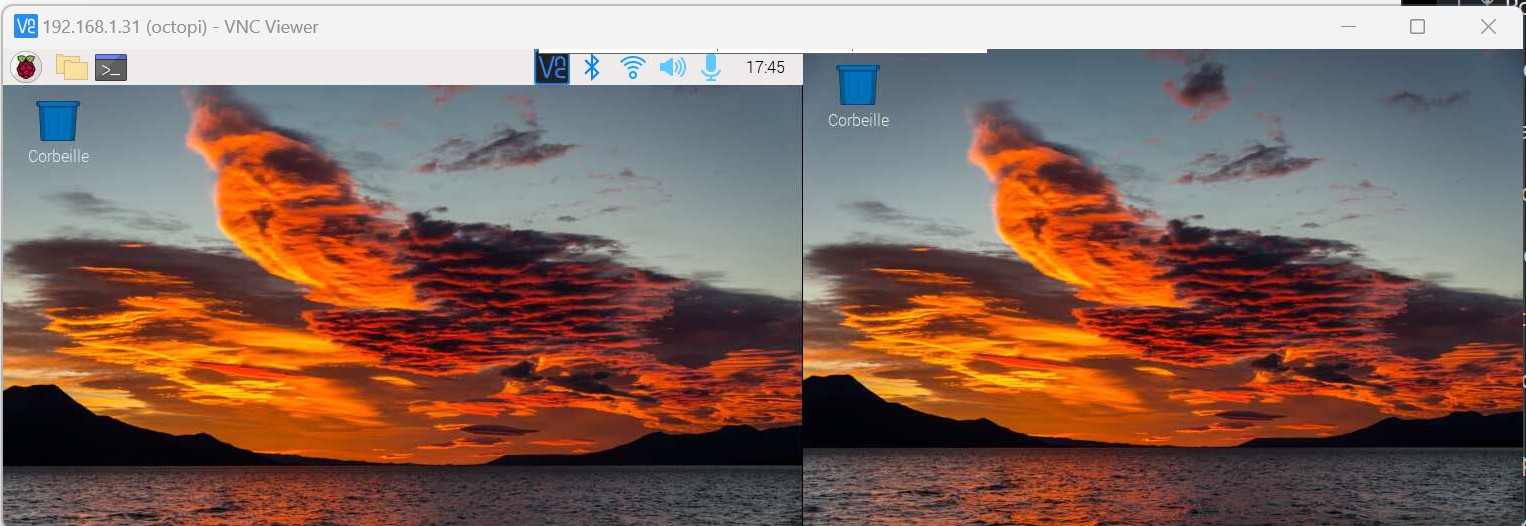Viewport: 1526px width, 526px height.
Task: Click the 17:45 panel clock
Action: (x=765, y=68)
